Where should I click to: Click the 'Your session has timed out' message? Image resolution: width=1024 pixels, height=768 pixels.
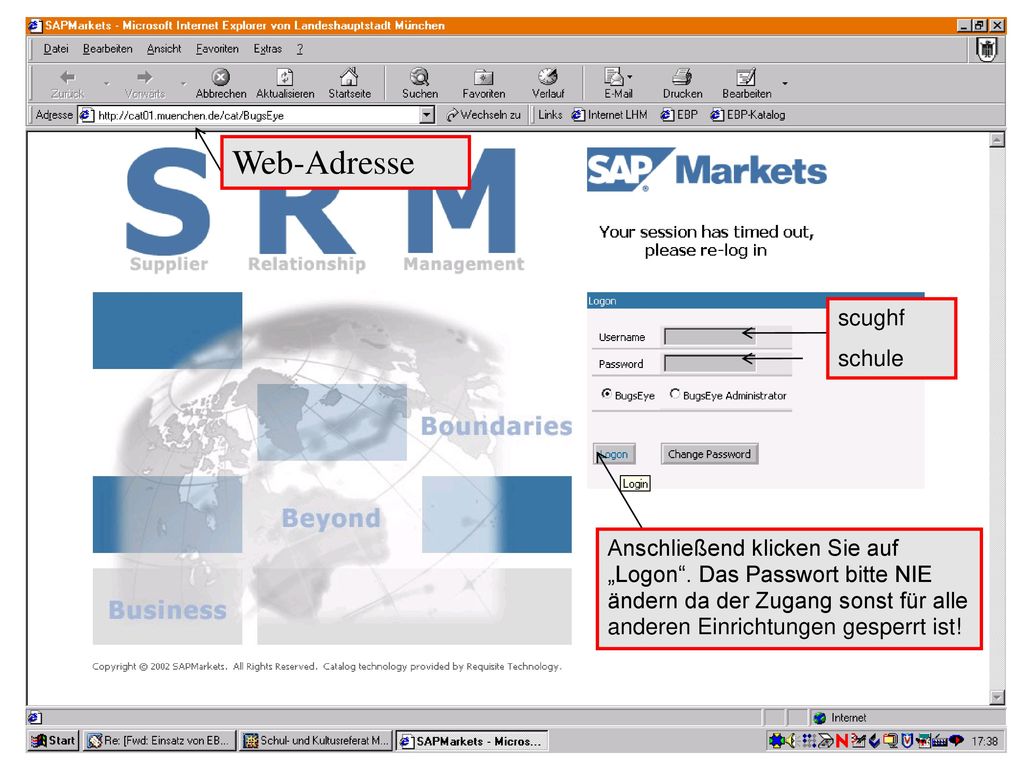tap(706, 241)
